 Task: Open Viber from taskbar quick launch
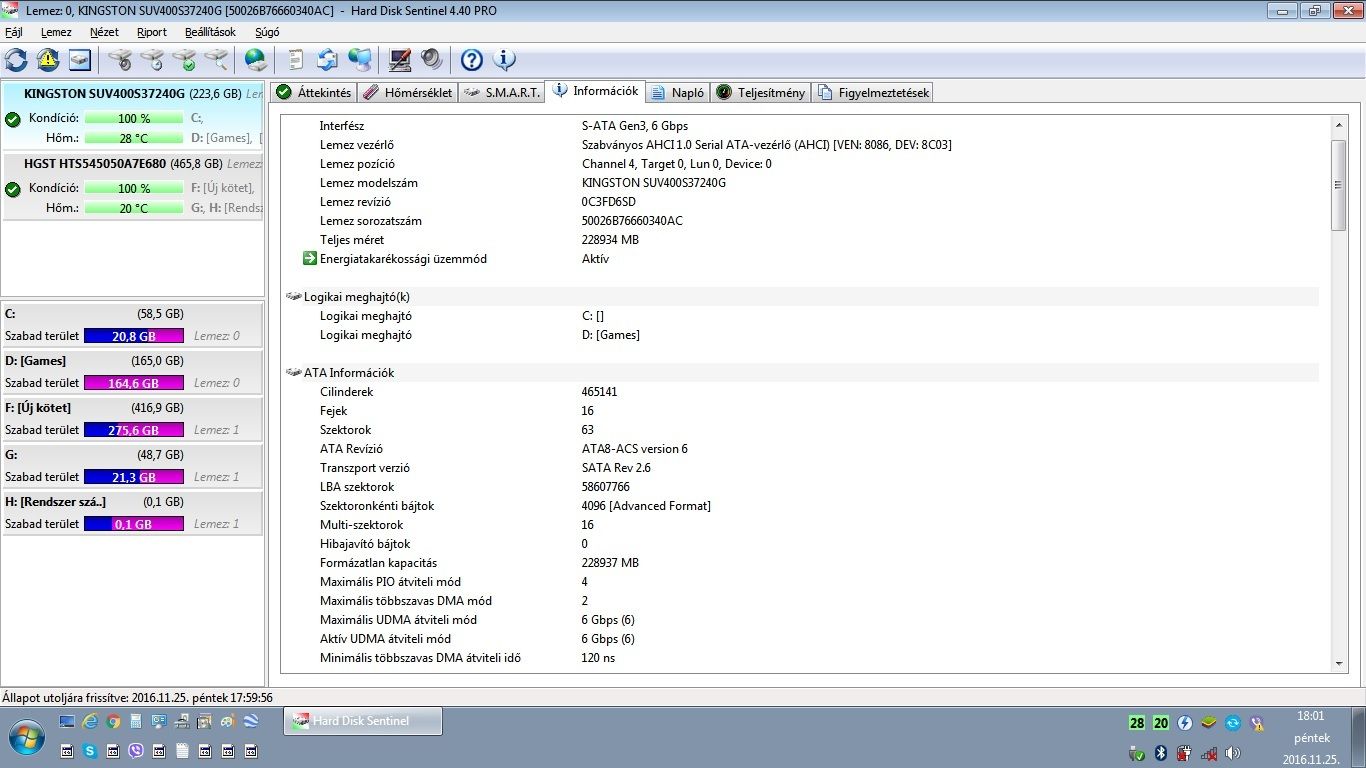click(136, 751)
